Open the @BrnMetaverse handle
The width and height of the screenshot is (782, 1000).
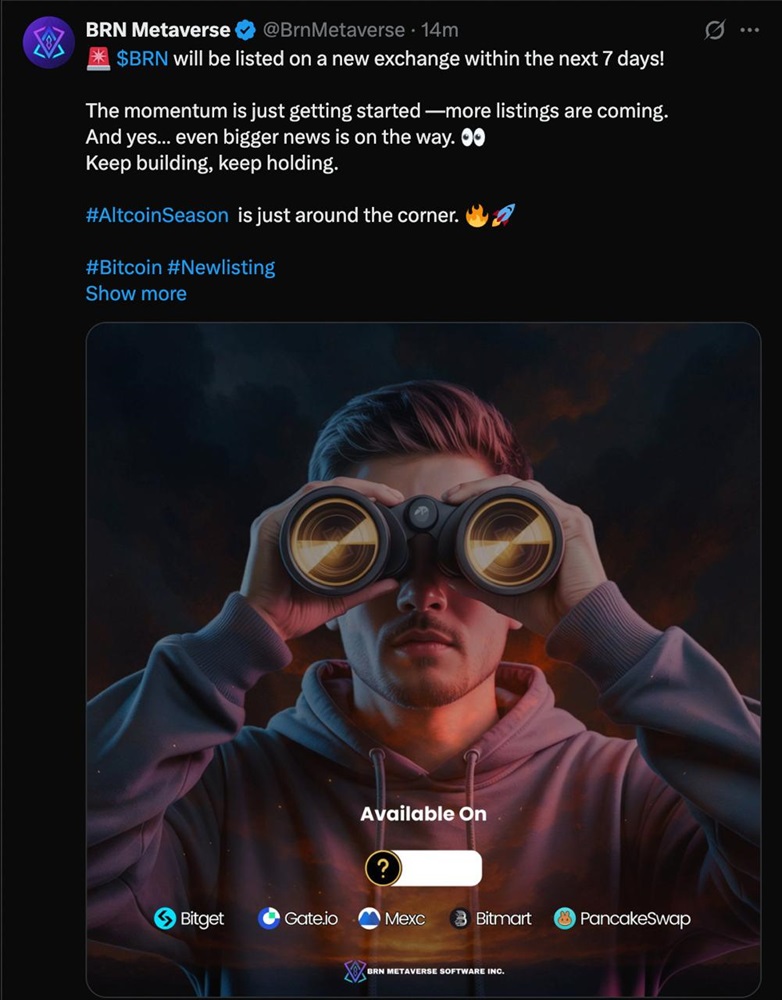(334, 30)
